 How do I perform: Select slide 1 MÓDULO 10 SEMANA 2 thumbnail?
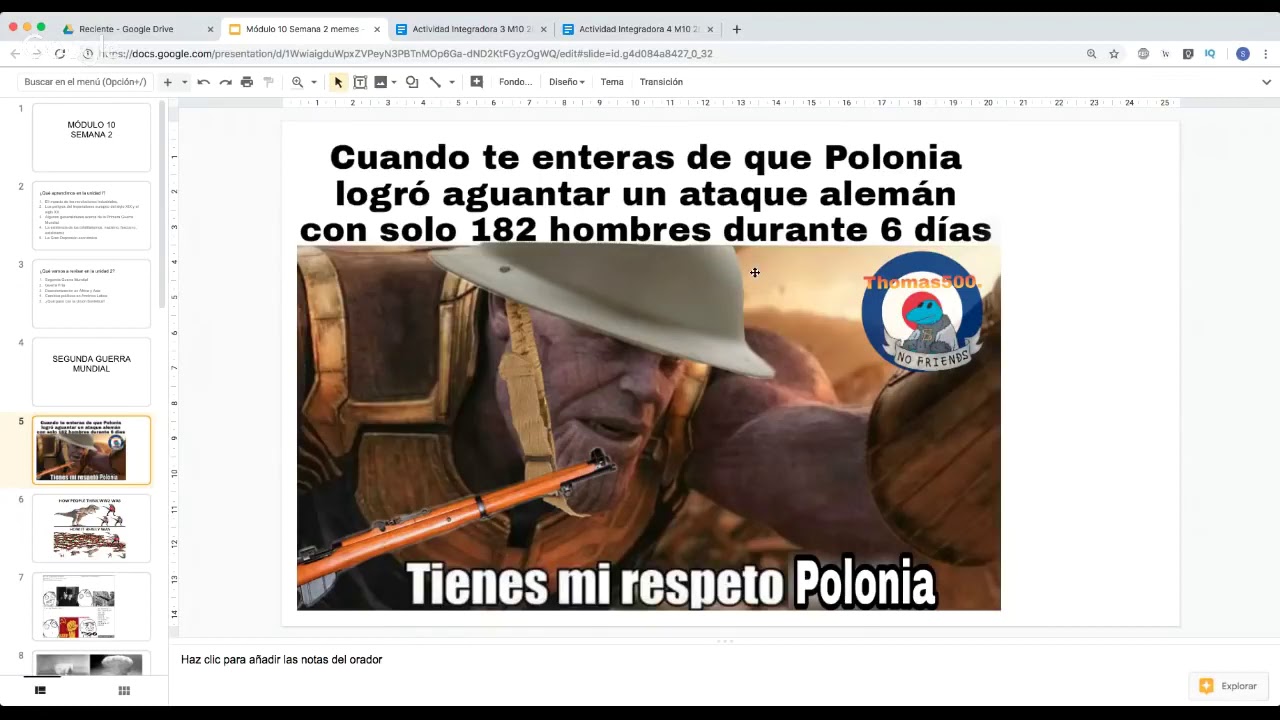(91, 137)
